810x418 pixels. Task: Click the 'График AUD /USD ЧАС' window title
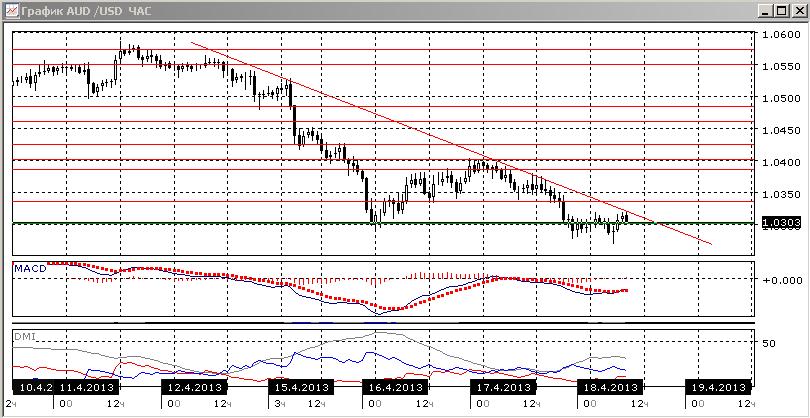coord(87,11)
